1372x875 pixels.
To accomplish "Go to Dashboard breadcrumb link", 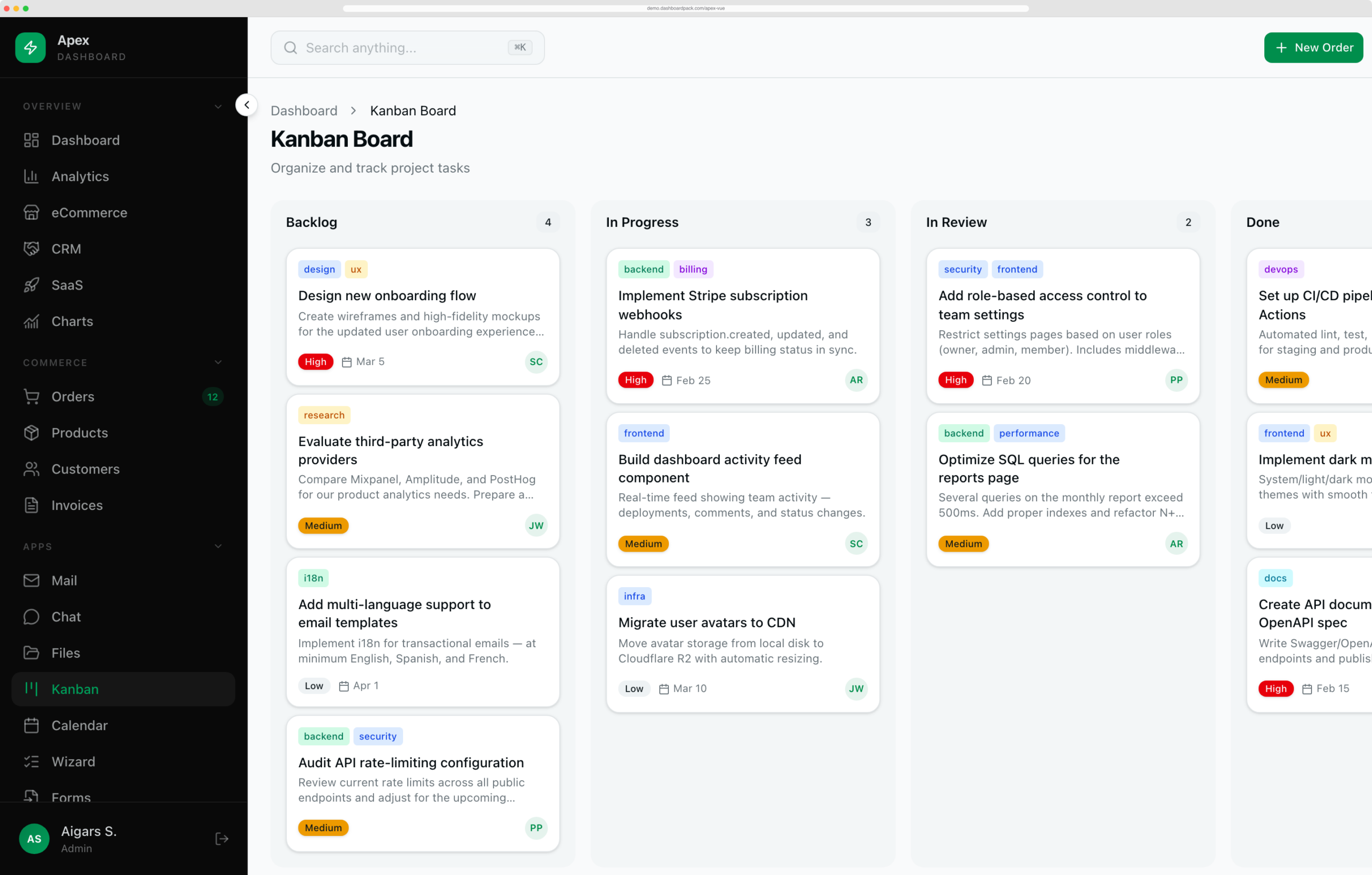I will click(304, 110).
